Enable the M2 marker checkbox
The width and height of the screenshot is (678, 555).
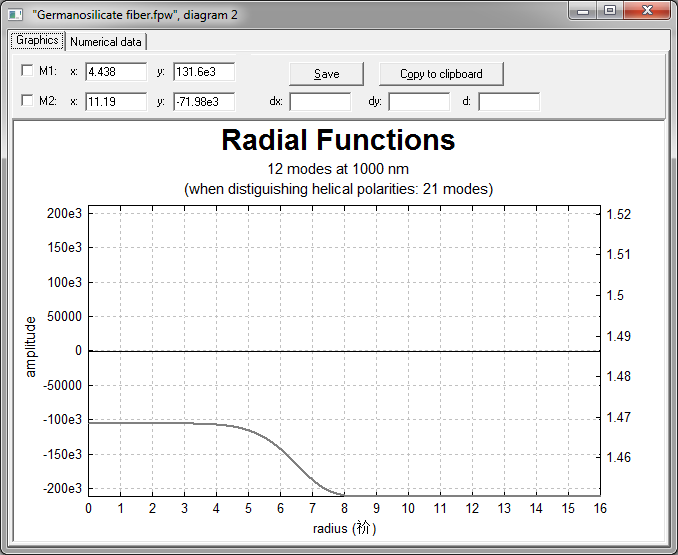point(27,101)
